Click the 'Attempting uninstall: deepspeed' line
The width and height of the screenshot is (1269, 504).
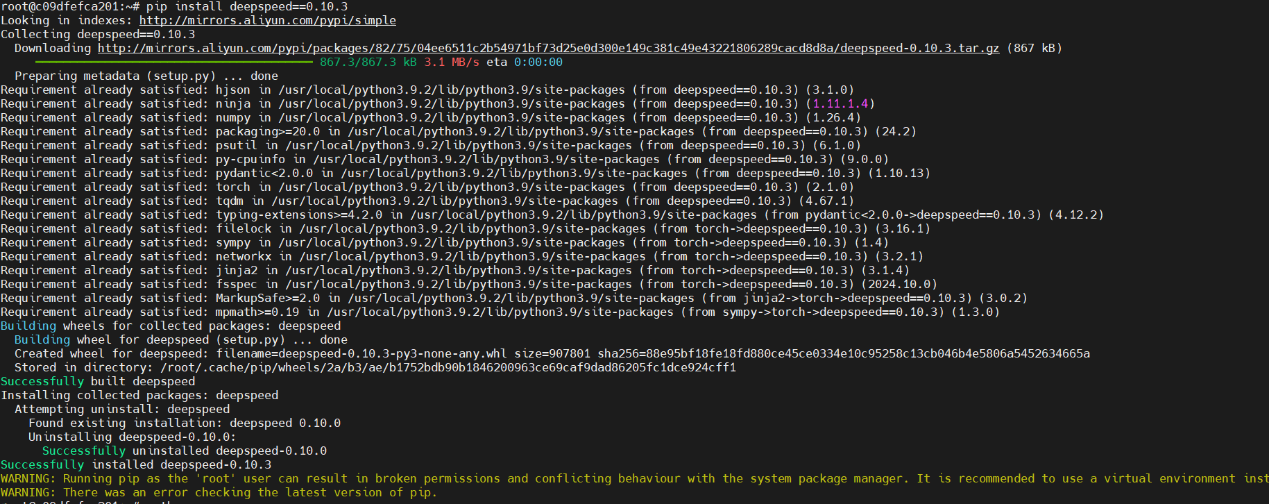pyautogui.click(x=122, y=410)
